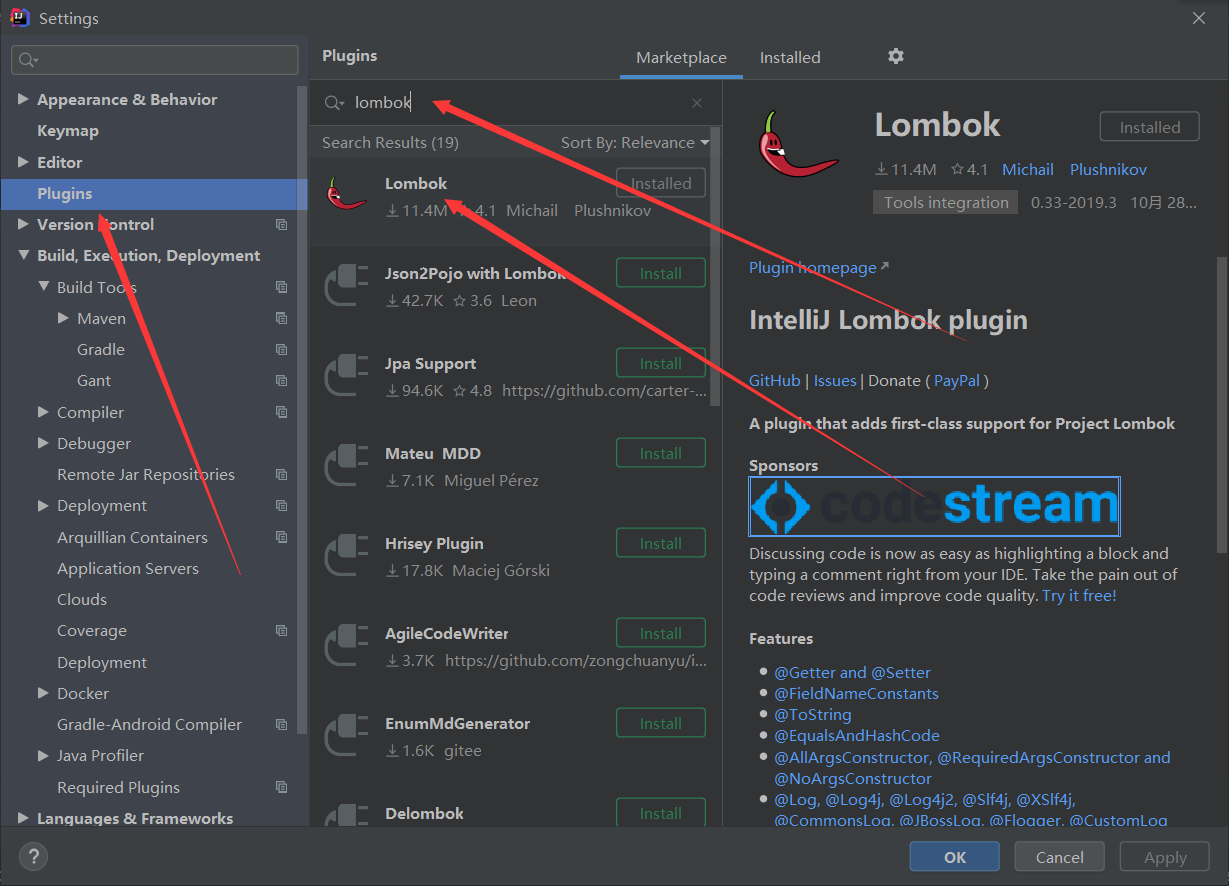Click the IntelliJ icon in title bar
The height and width of the screenshot is (886, 1229).
pos(19,18)
